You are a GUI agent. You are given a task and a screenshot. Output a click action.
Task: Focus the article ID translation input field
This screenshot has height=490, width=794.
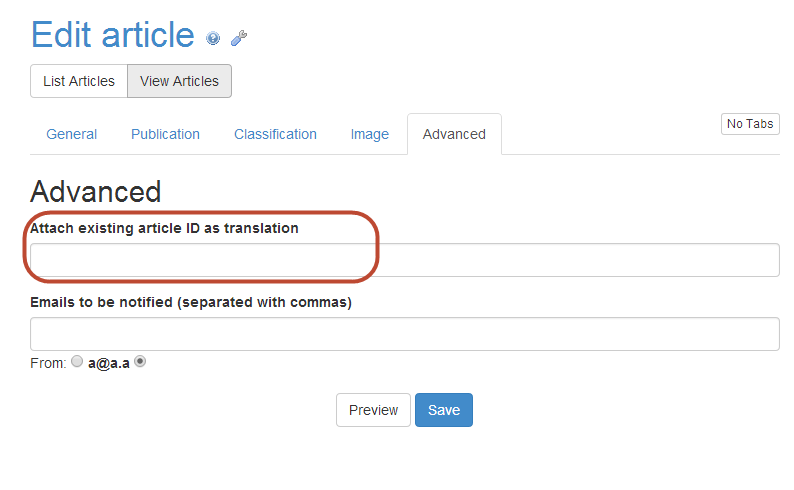404,260
